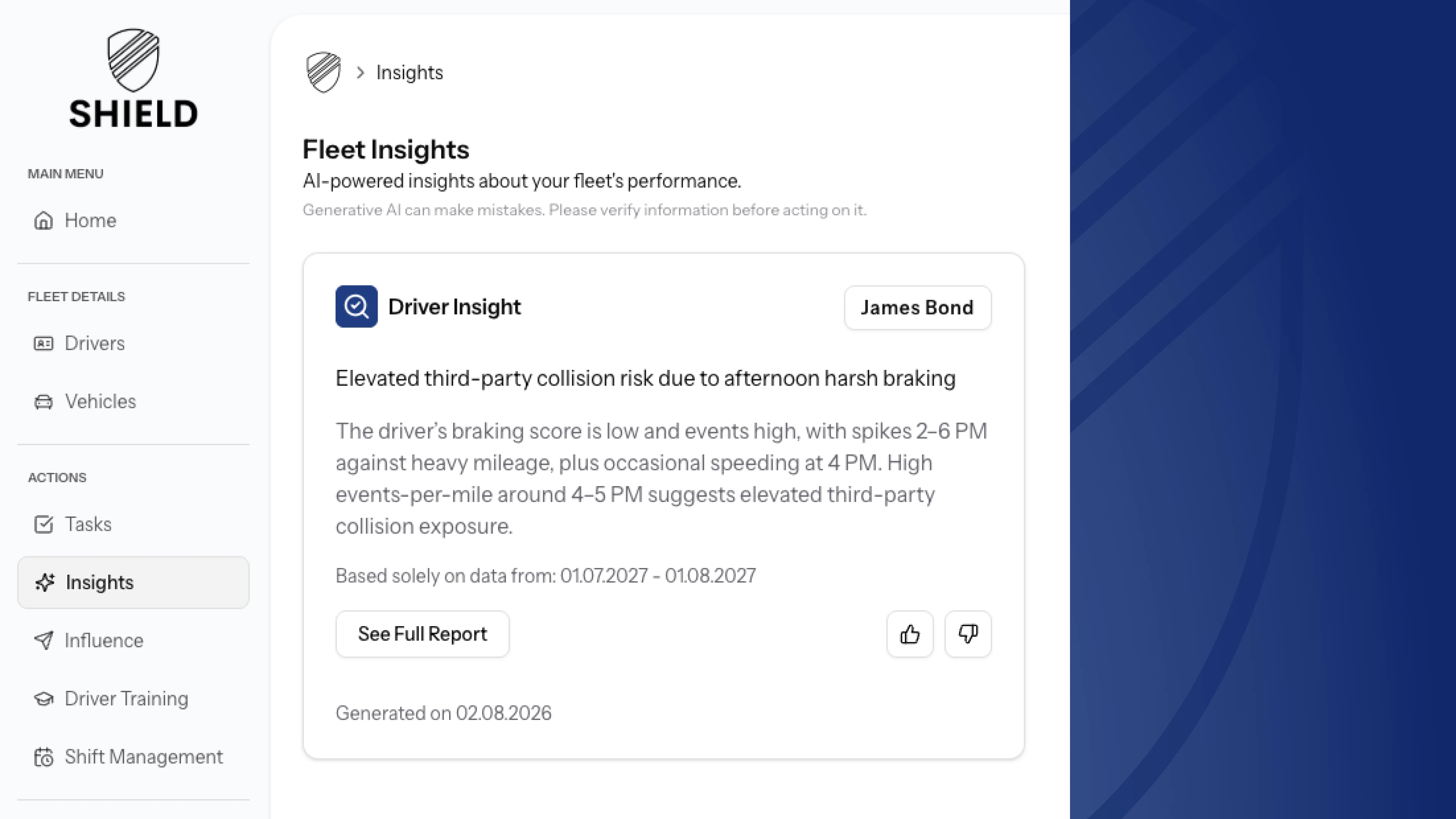Click the See Full Report button

(422, 634)
